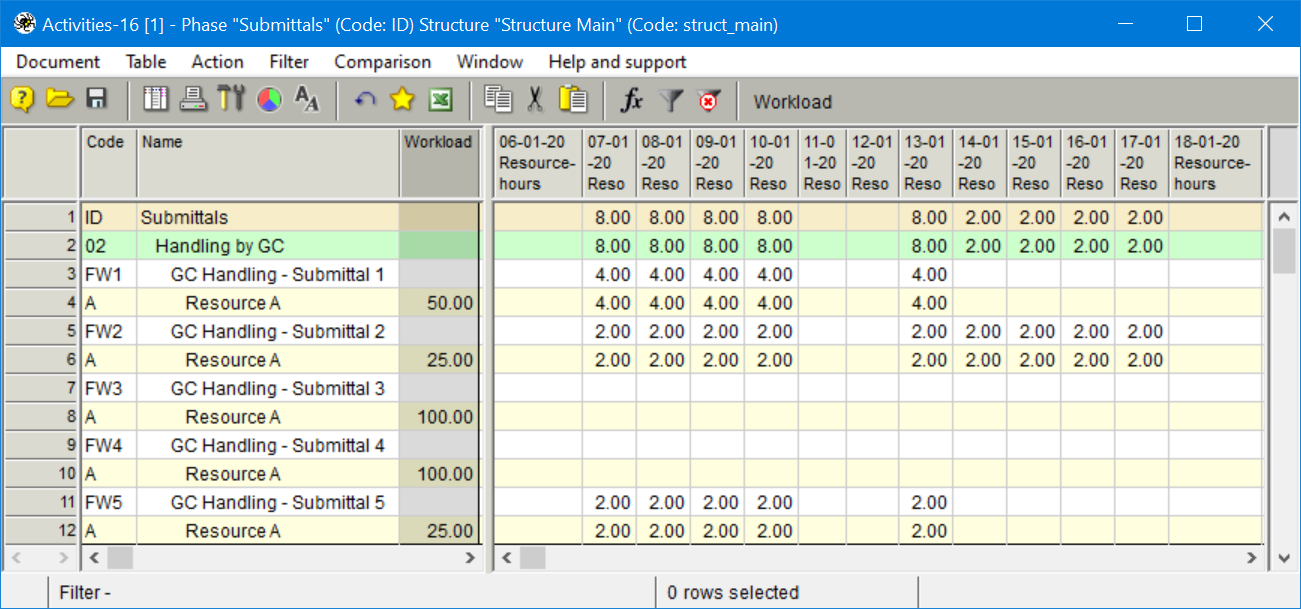The image size is (1301, 609).
Task: Open font settings via the letter A icon
Action: coord(307,99)
